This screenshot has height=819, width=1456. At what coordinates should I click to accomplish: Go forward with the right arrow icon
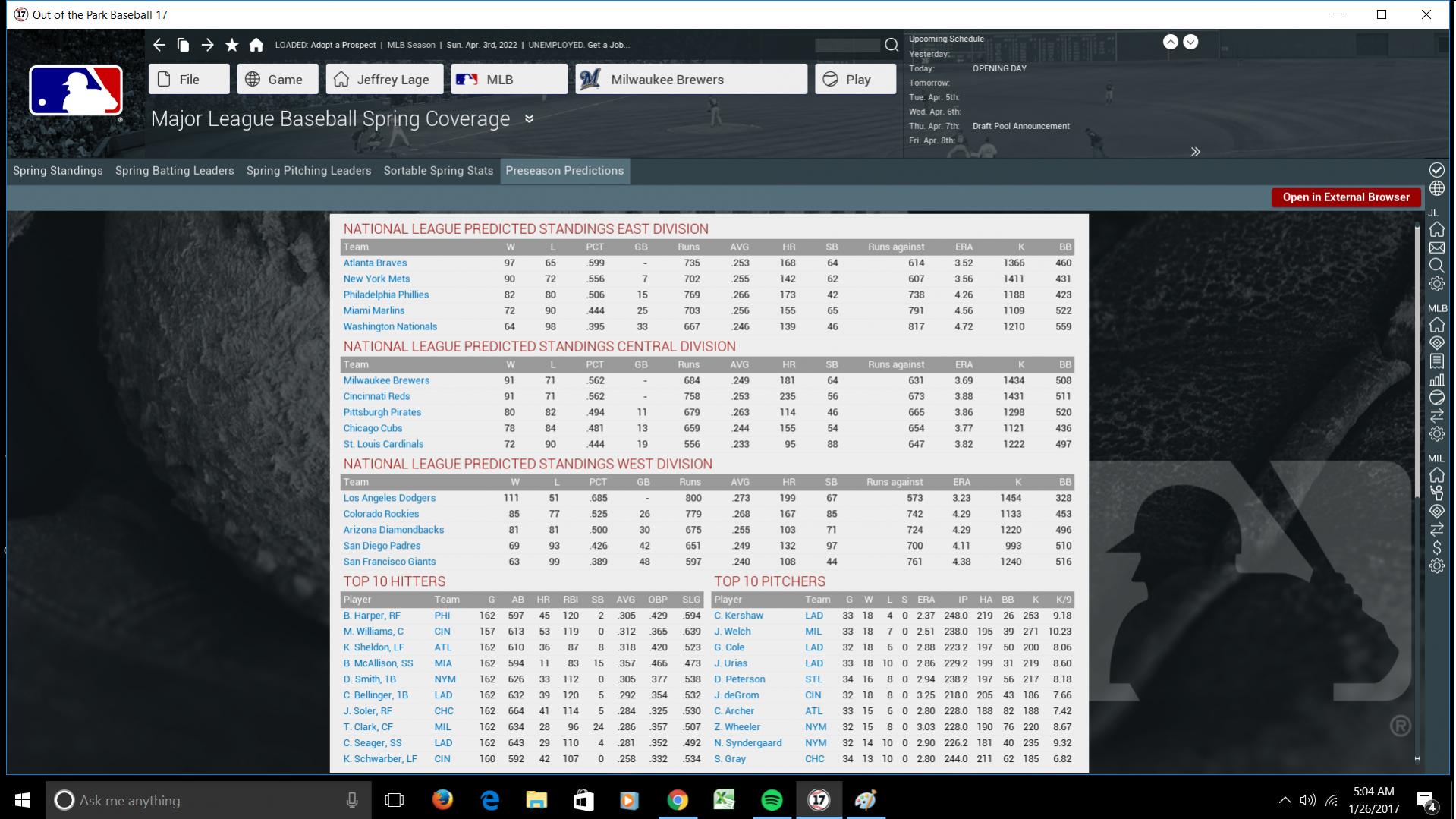(207, 45)
